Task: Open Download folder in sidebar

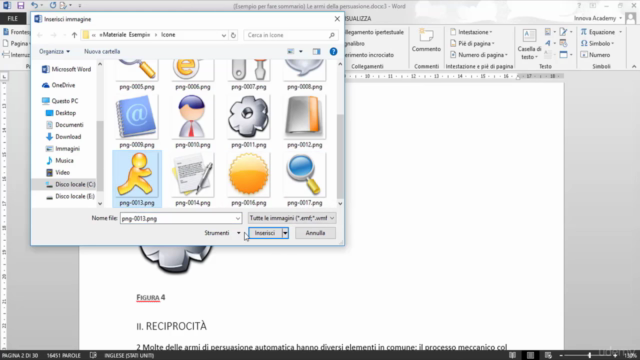Action: coord(63,137)
